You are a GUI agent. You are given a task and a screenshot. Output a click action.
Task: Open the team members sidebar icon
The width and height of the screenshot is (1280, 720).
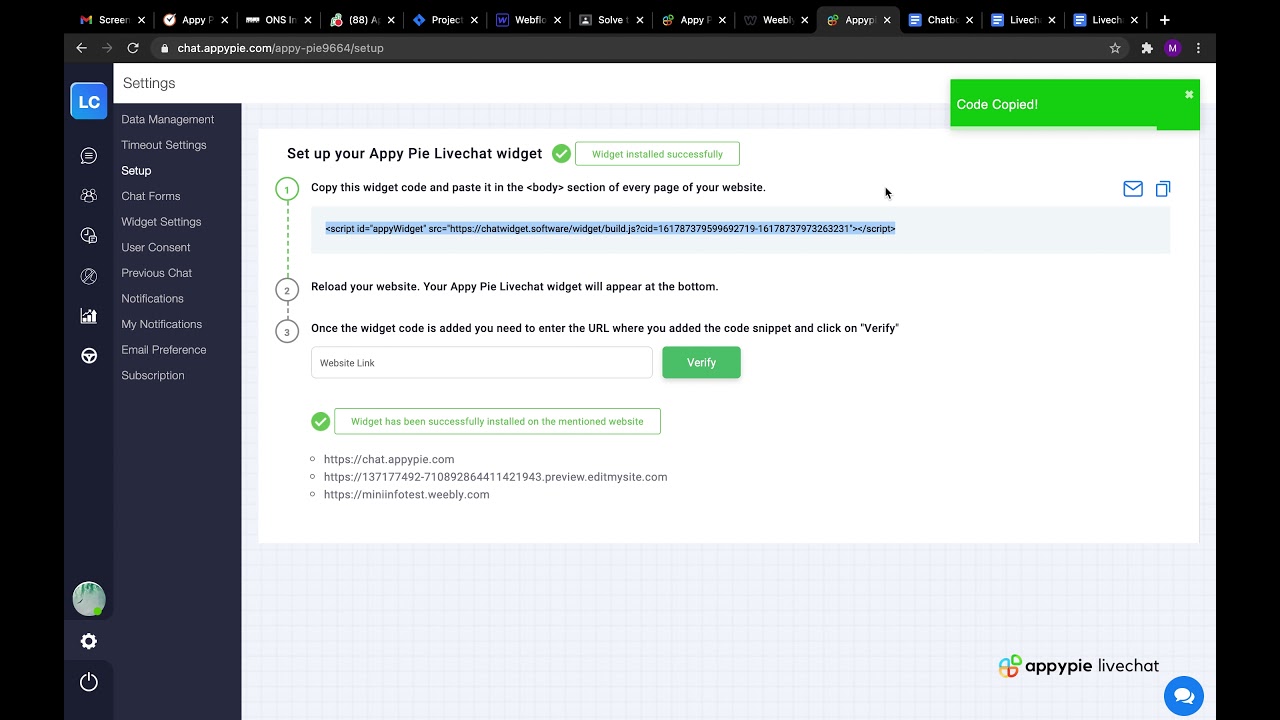coord(89,196)
